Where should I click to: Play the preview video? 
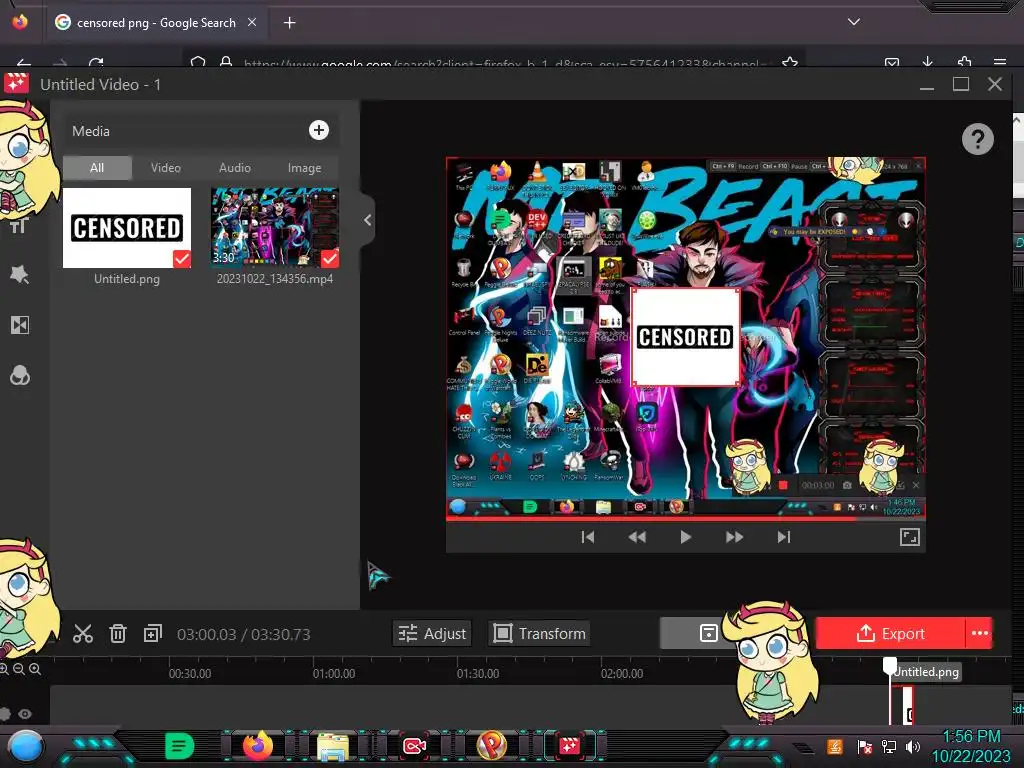pyautogui.click(x=685, y=537)
